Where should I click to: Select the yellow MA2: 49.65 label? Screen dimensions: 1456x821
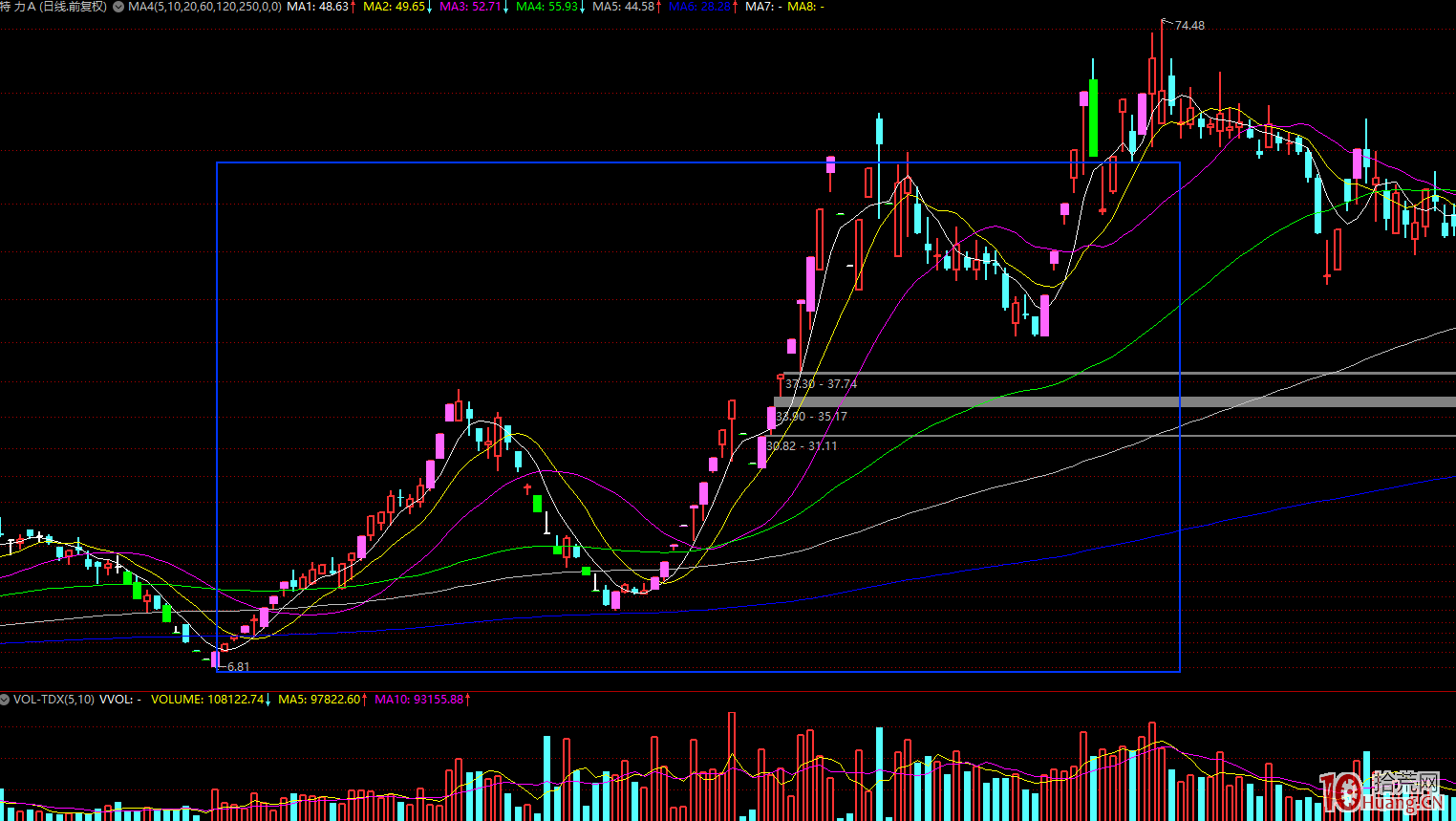coord(395,7)
